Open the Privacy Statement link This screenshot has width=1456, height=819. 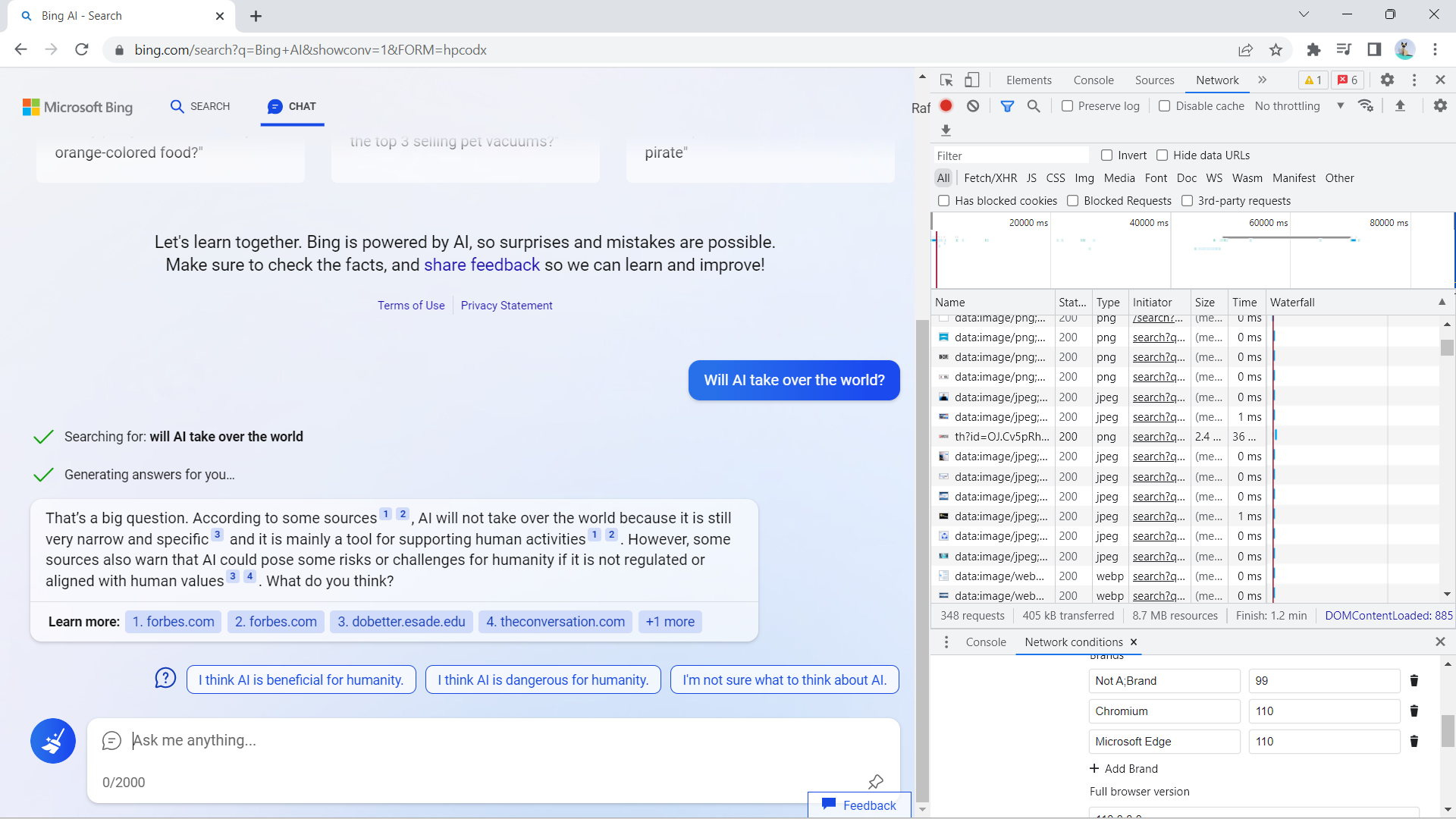pos(507,306)
